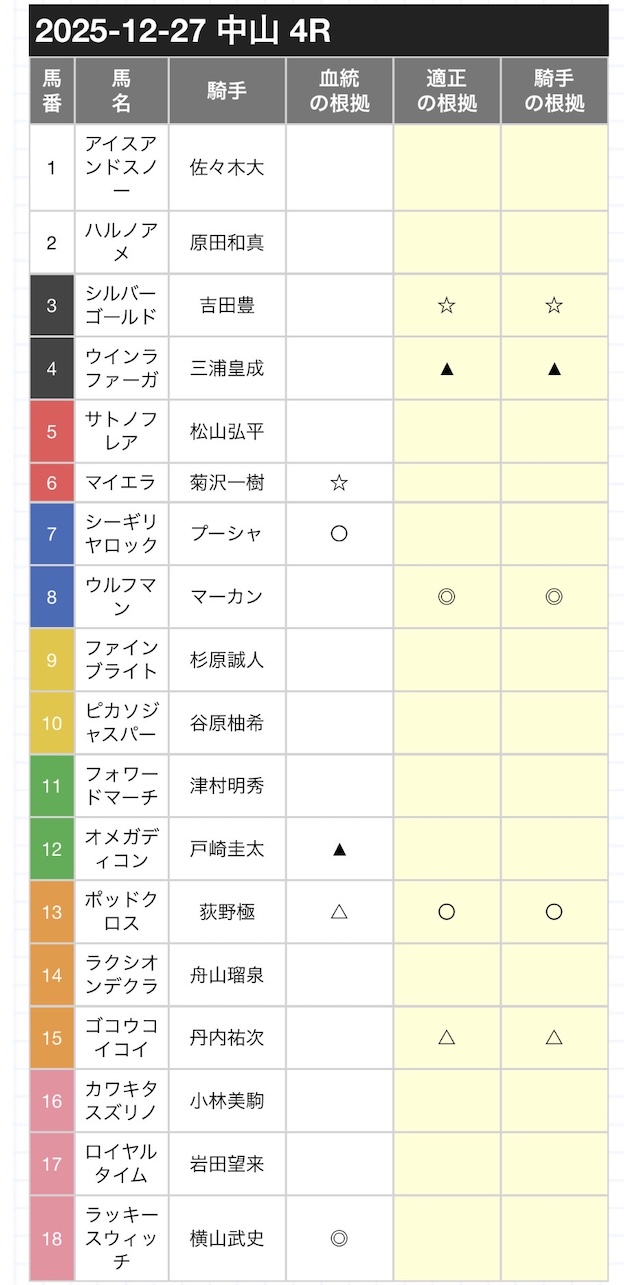Viewport: 640px width, 1285px height.
Task: Click the 騎手 column header
Action: click(227, 91)
